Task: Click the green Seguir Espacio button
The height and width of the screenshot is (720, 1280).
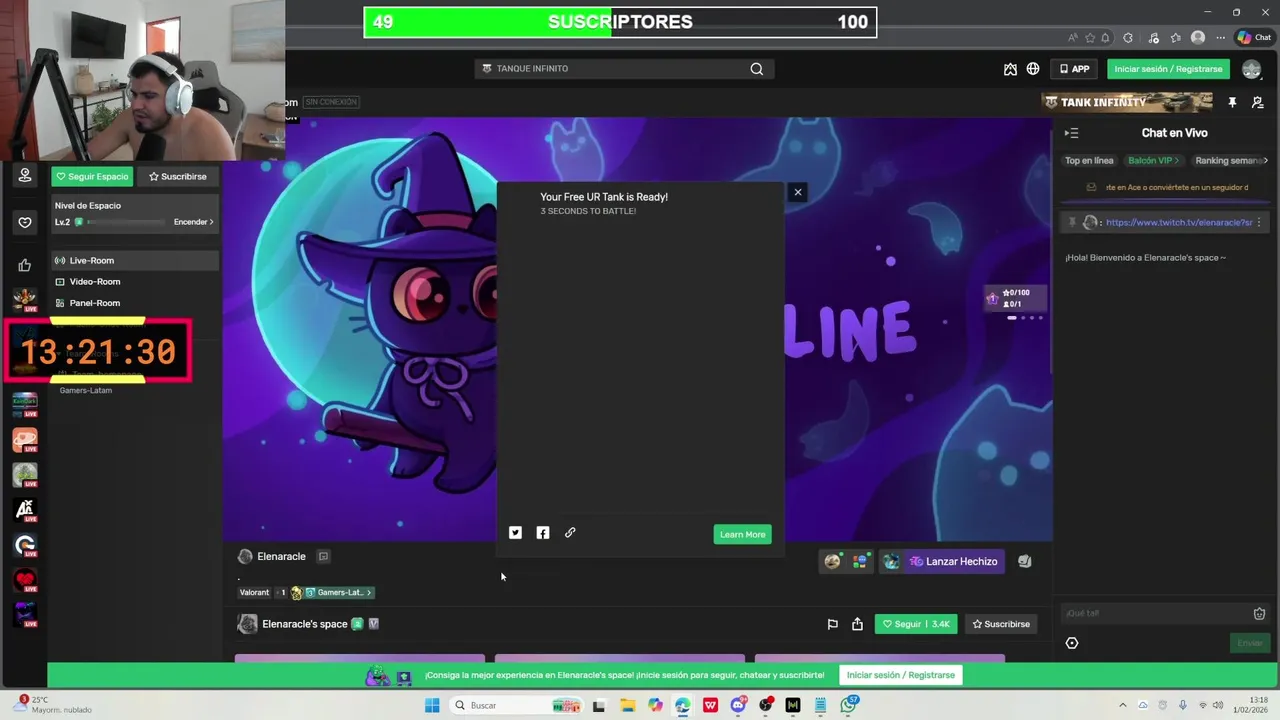Action: click(92, 176)
